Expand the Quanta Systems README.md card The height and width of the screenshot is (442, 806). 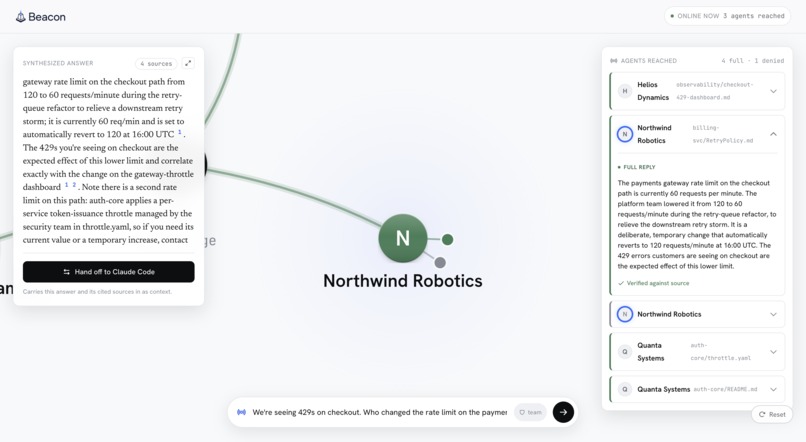pyautogui.click(x=773, y=390)
